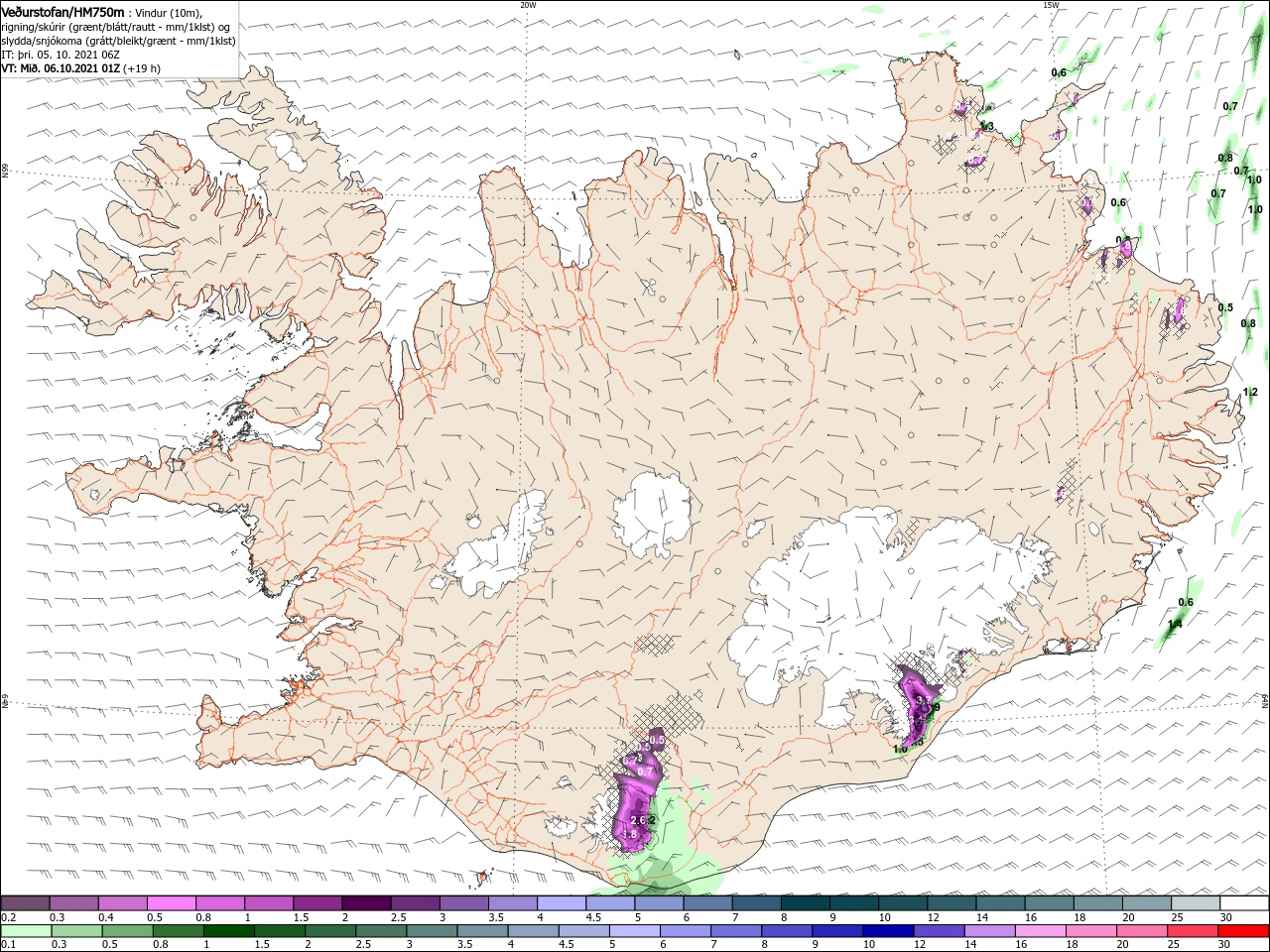Click the '1.2' value off the east coast
Image resolution: width=1270 pixels, height=952 pixels.
pyautogui.click(x=1250, y=393)
